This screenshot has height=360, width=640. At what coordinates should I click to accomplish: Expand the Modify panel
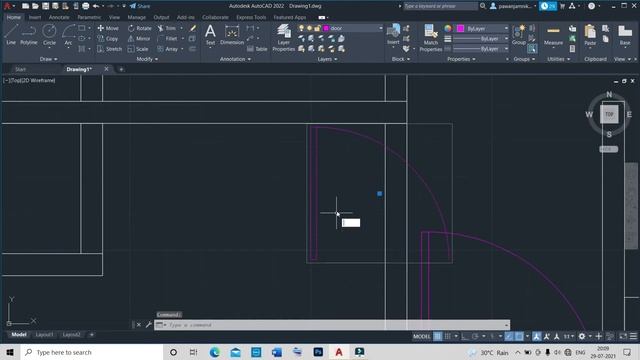coord(147,59)
